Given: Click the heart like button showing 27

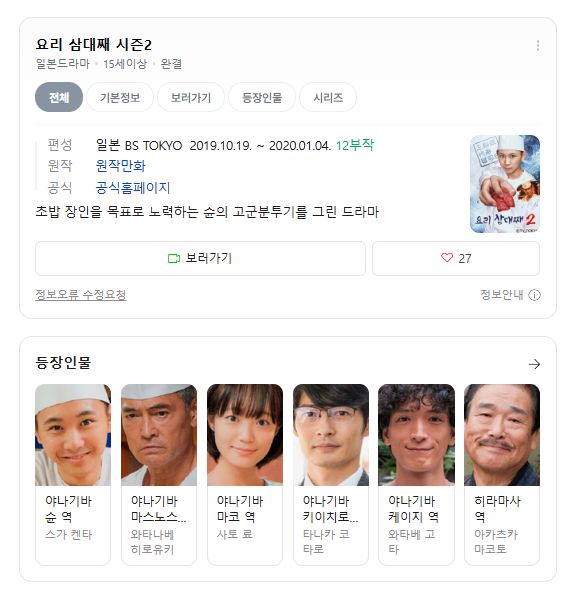Looking at the screenshot, I should [x=456, y=258].
